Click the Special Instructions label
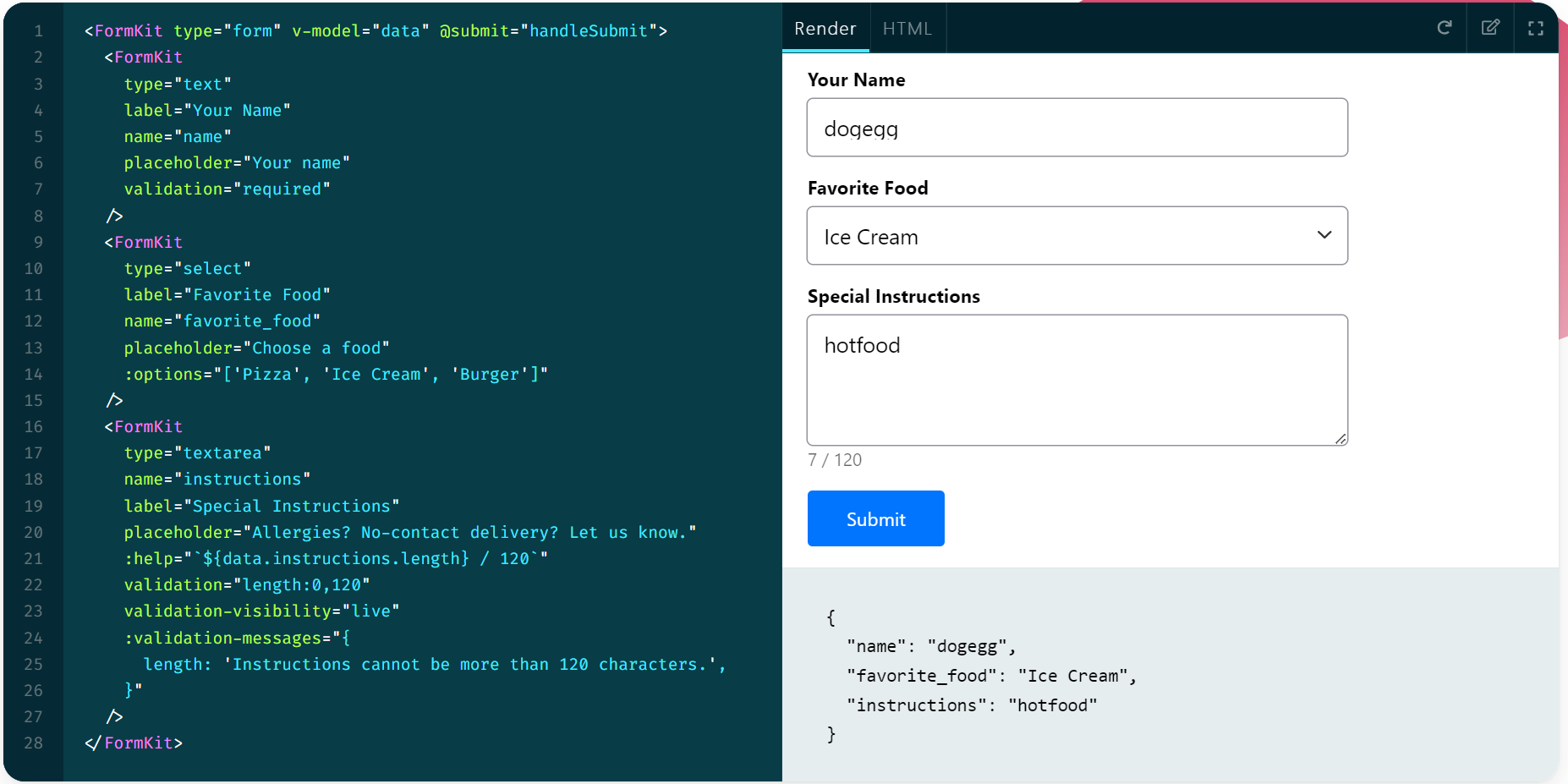This screenshot has width=1568, height=784. coord(893,297)
